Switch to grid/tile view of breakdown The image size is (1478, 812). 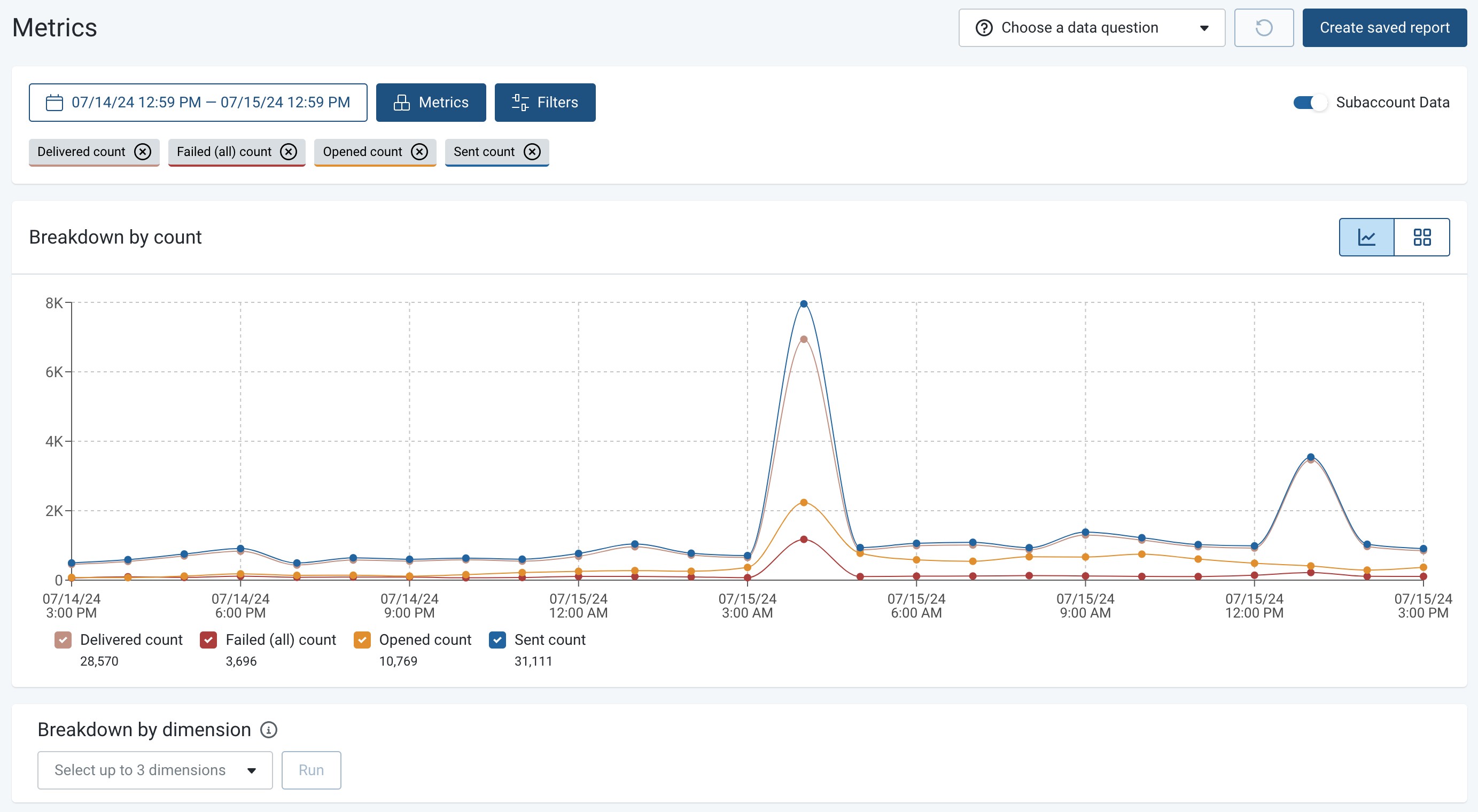[x=1422, y=237]
